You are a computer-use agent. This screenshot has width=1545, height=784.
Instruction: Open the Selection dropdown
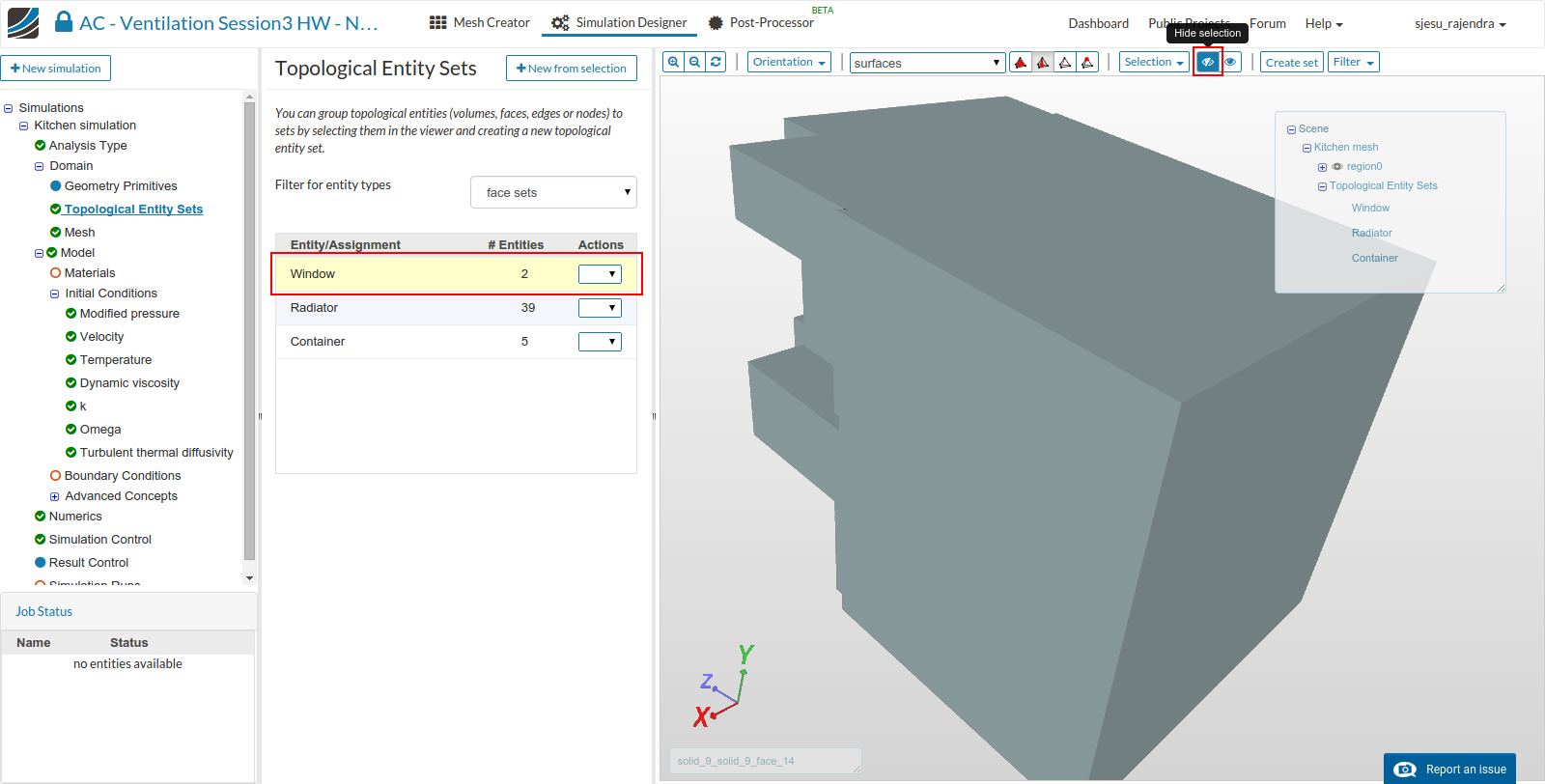1154,62
